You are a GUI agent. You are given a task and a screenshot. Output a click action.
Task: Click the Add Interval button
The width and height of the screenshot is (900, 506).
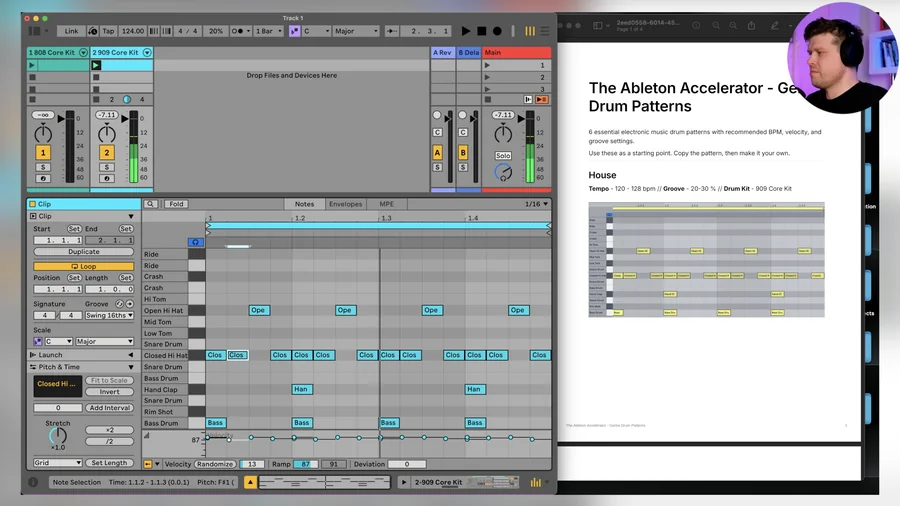[110, 408]
